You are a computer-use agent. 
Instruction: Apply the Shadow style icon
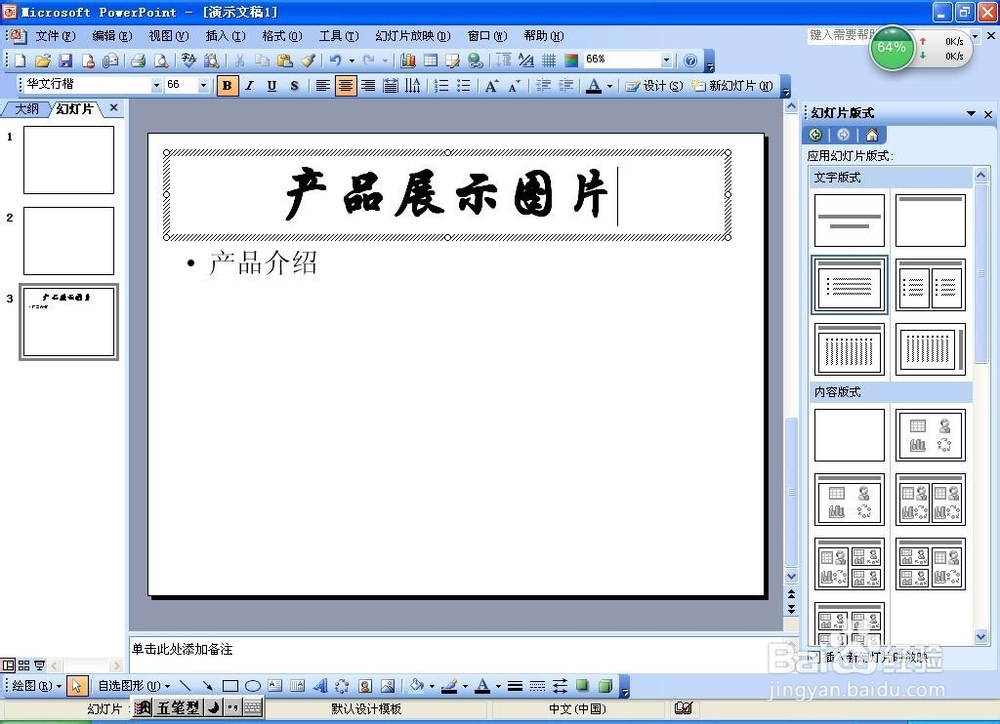click(x=294, y=85)
